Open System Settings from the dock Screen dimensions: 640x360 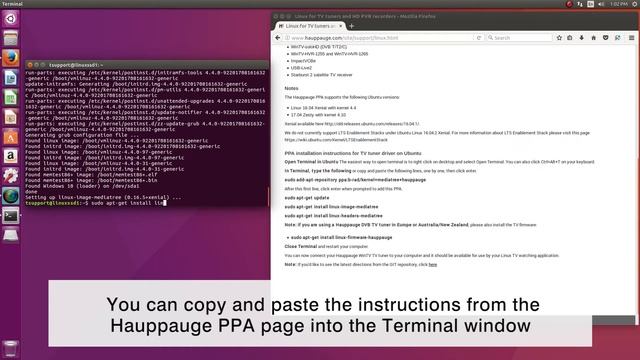(11, 176)
